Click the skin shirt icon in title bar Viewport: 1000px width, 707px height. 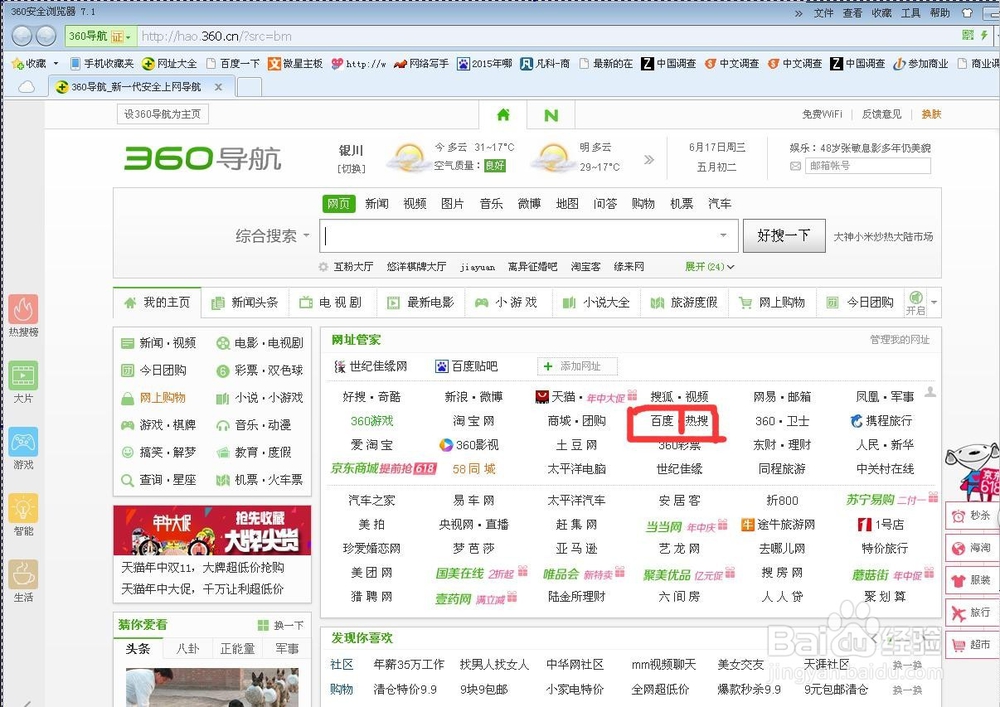coord(967,12)
